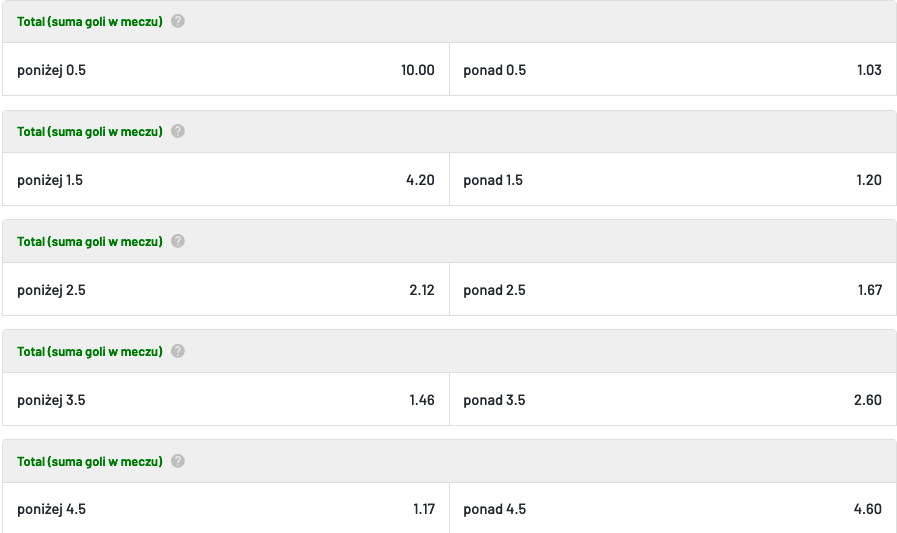897x533 pixels.
Task: Collapse Total header above poniżej 2.5
Action: [449, 241]
